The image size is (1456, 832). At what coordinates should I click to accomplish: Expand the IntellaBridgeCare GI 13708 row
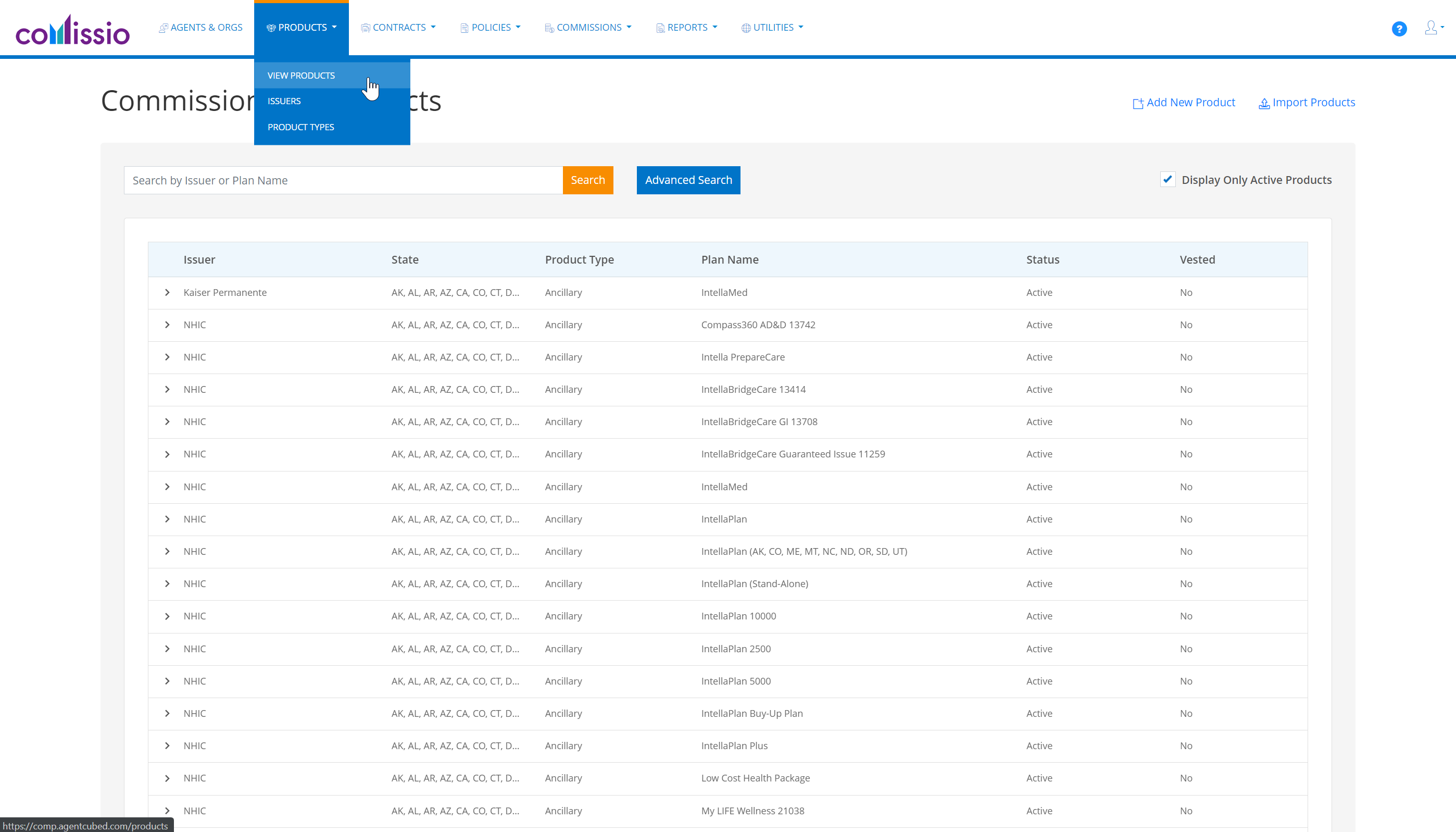[167, 421]
